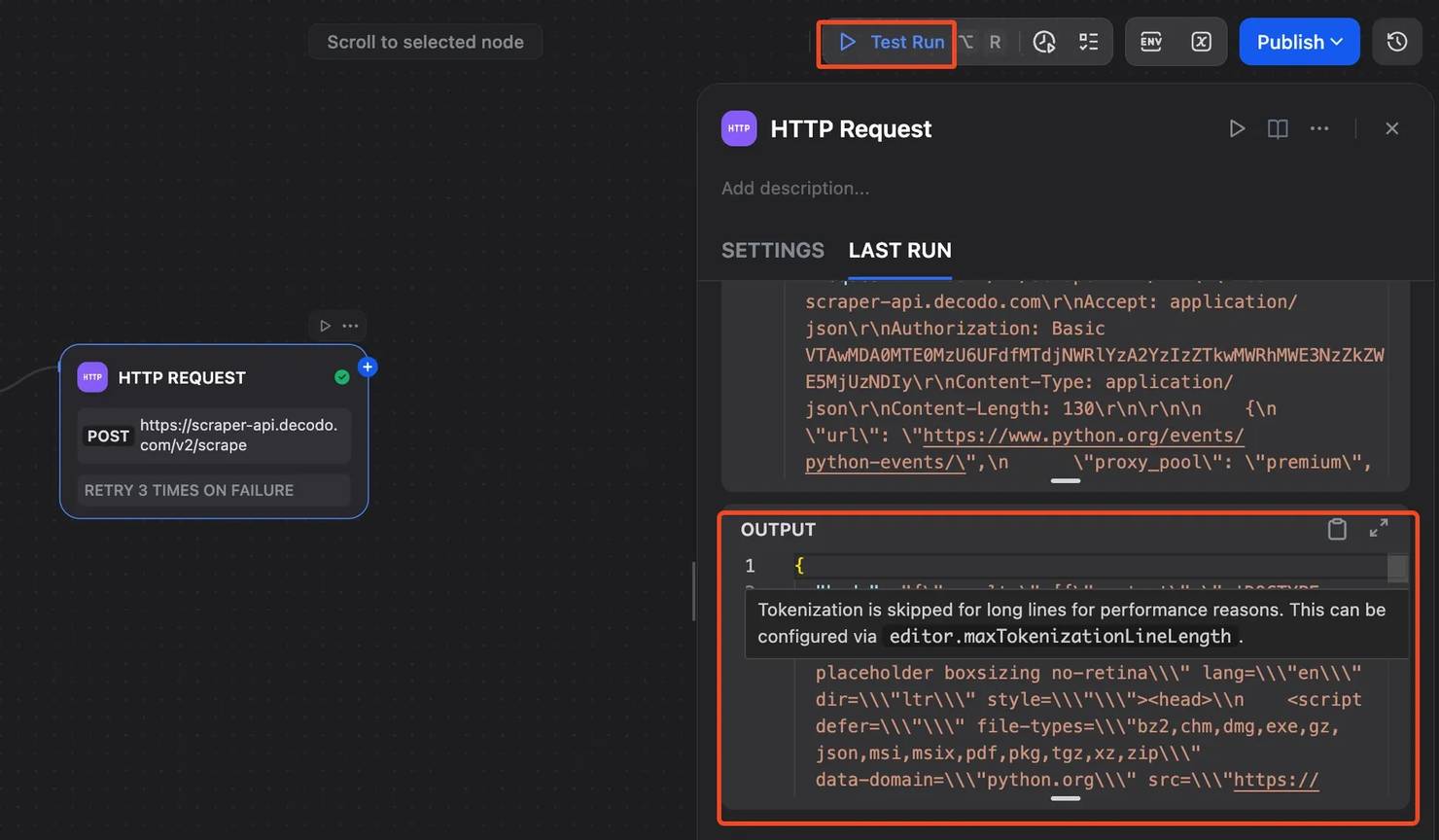The height and width of the screenshot is (840, 1439).
Task: Open the more options menu in panel header
Action: (1319, 128)
